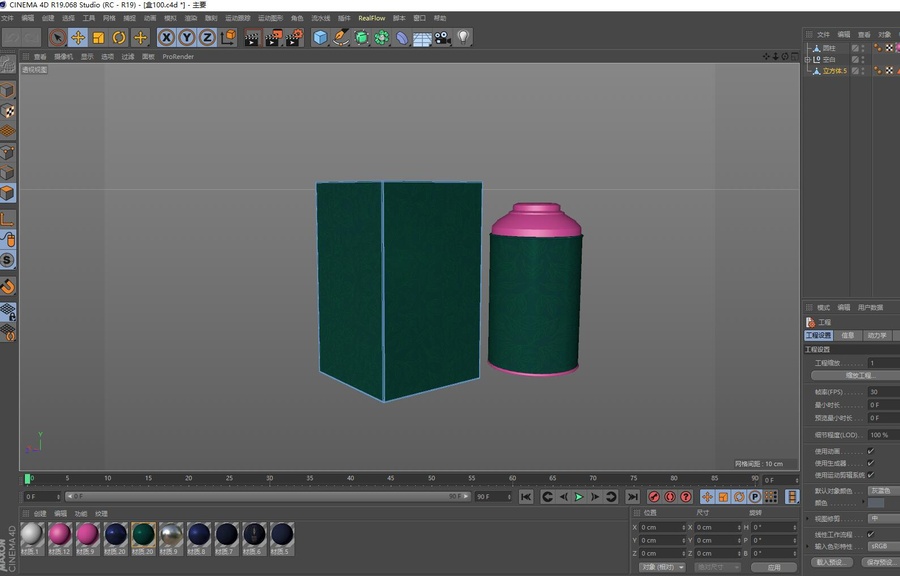Viewport: 900px width, 576px height.
Task: Toggle automatic keyframing button
Action: coord(670,497)
